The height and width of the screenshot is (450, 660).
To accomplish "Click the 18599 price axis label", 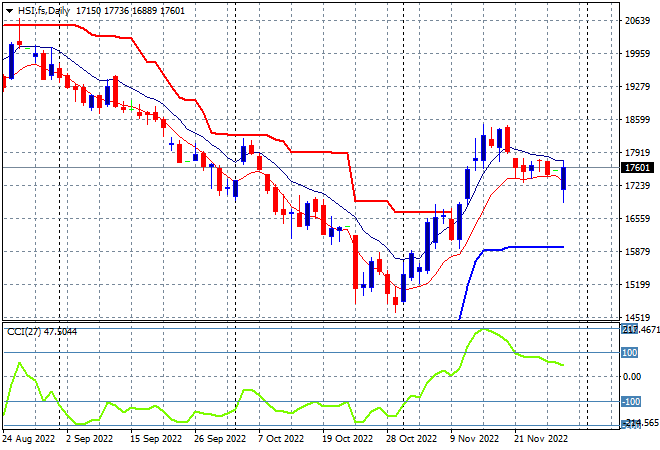I will point(637,120).
